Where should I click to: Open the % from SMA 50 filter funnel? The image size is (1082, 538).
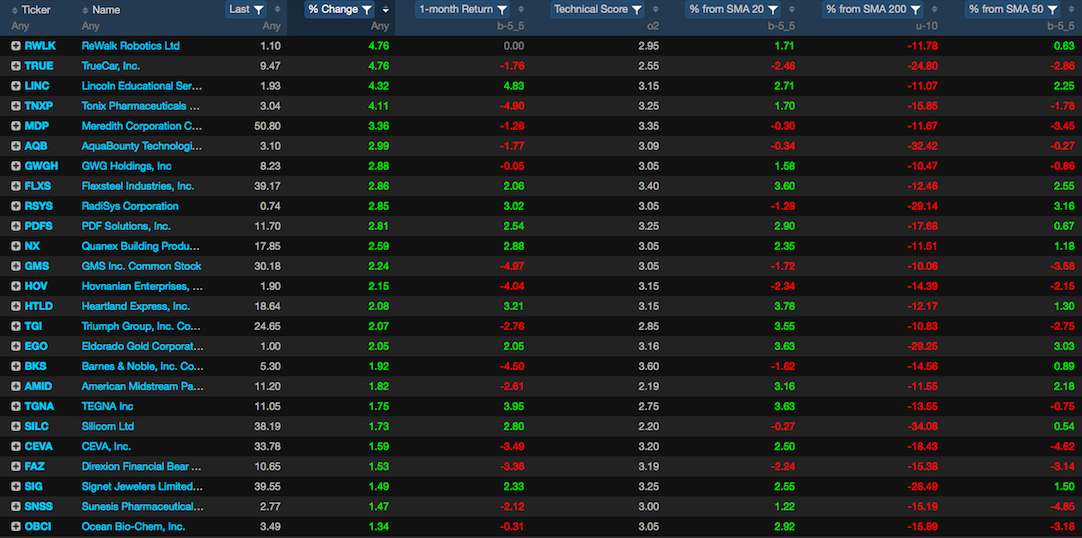pyautogui.click(x=1052, y=10)
